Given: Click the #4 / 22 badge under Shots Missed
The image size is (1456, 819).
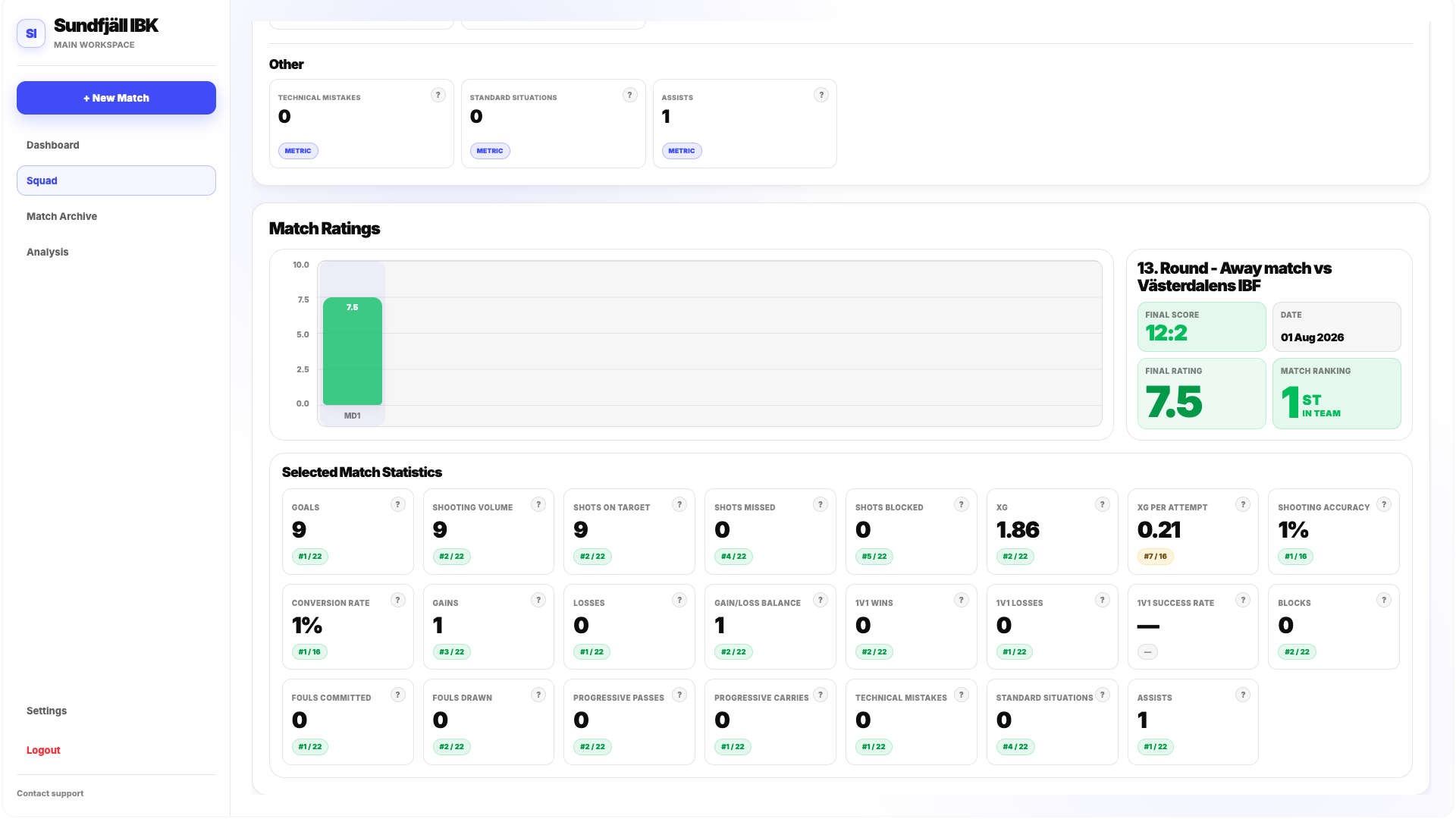Looking at the screenshot, I should click(x=733, y=557).
